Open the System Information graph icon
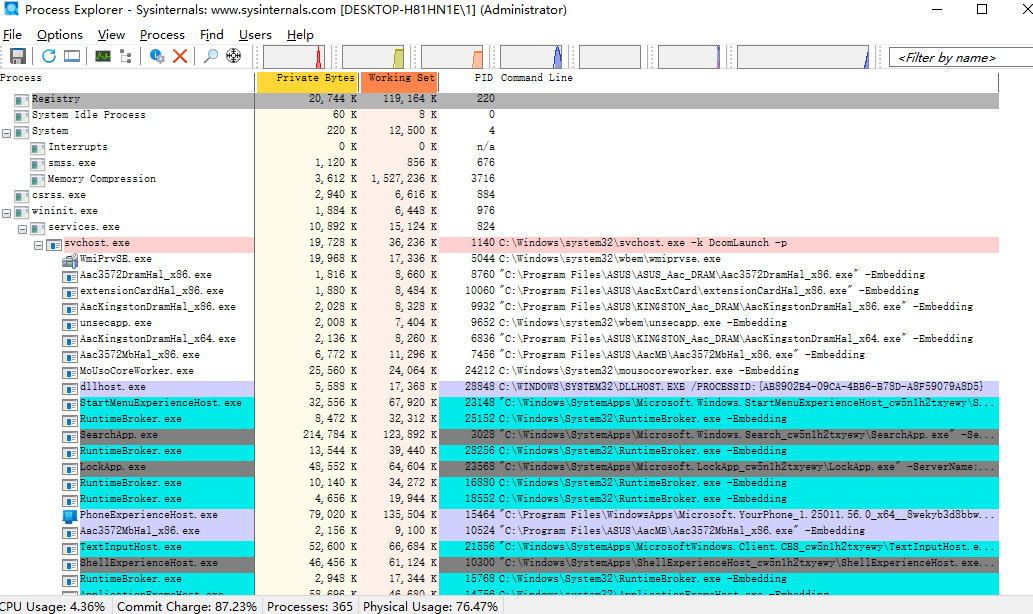1033x614 pixels. (x=103, y=56)
